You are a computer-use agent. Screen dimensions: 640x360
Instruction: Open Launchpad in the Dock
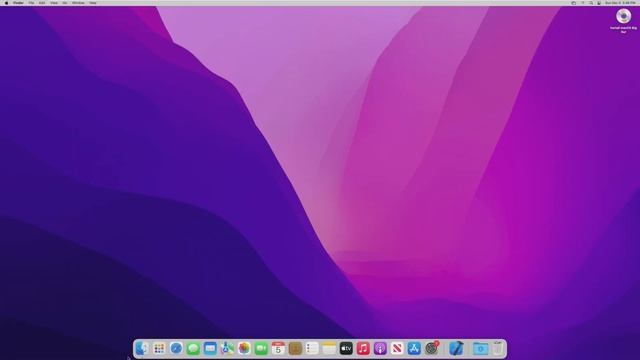[x=159, y=349]
